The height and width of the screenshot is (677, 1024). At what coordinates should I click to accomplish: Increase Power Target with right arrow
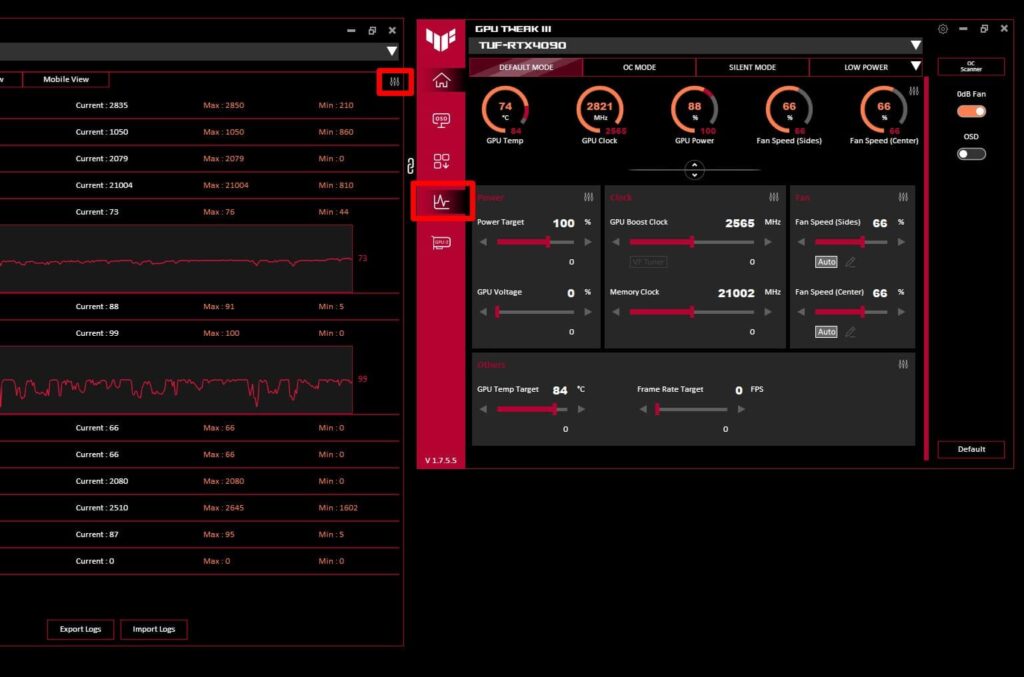(x=588, y=242)
